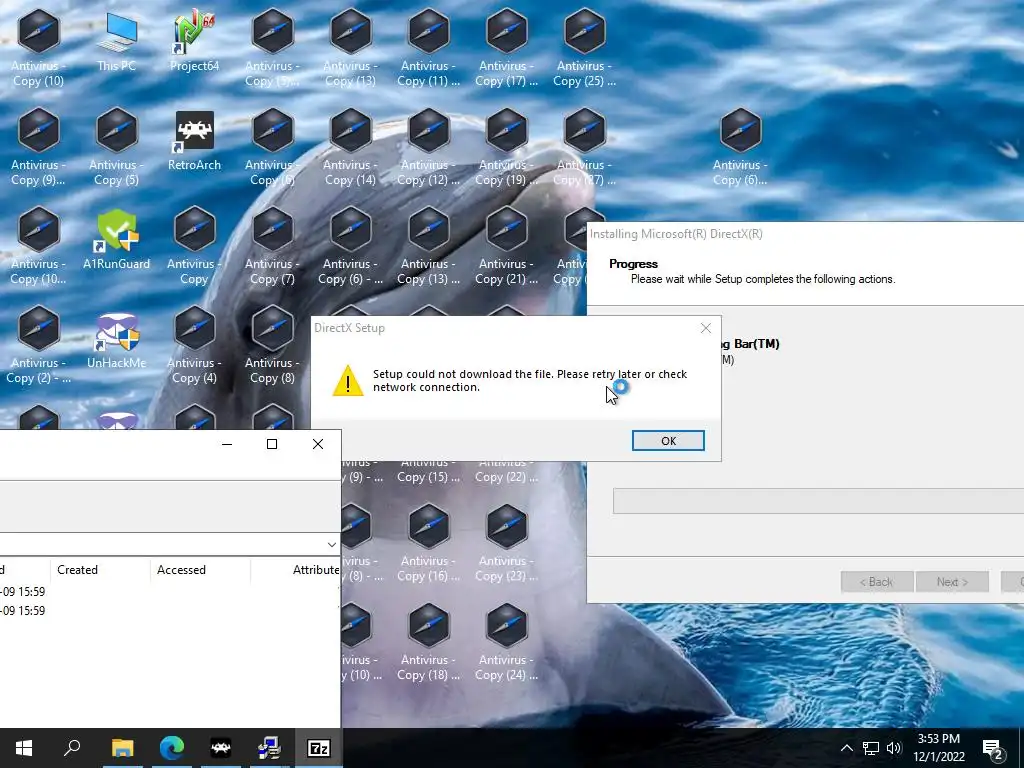Click the Antivirus - Copy (22) icon label
The width and height of the screenshot is (1024, 768).
(x=506, y=473)
